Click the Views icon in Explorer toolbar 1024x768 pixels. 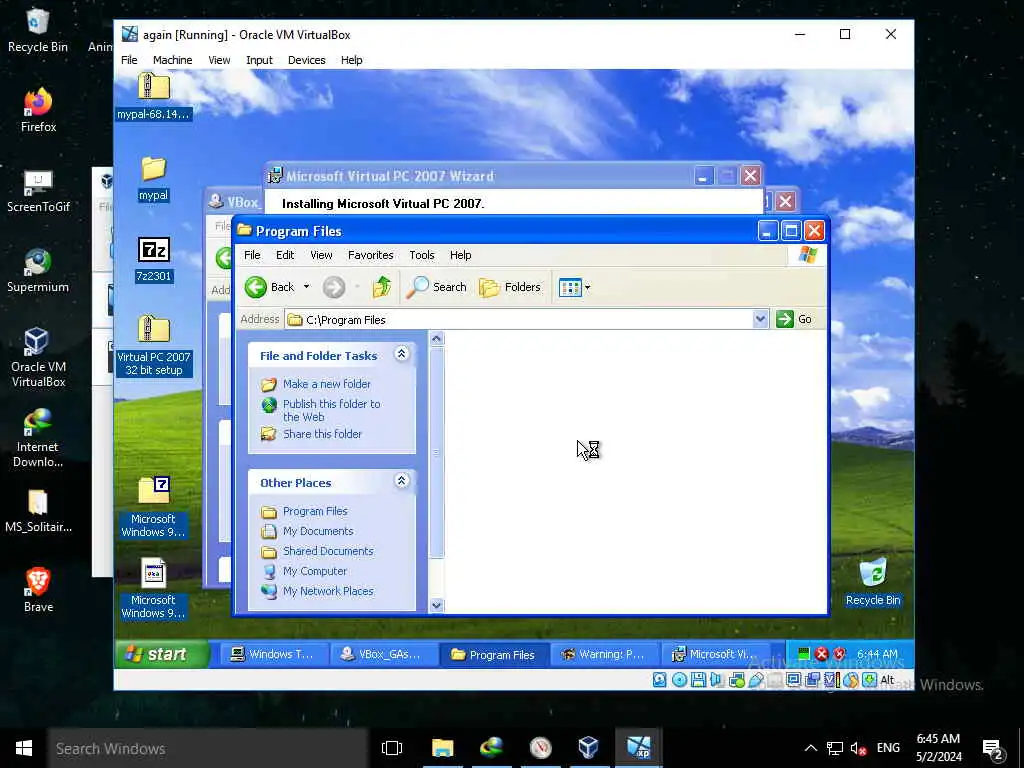(x=570, y=287)
